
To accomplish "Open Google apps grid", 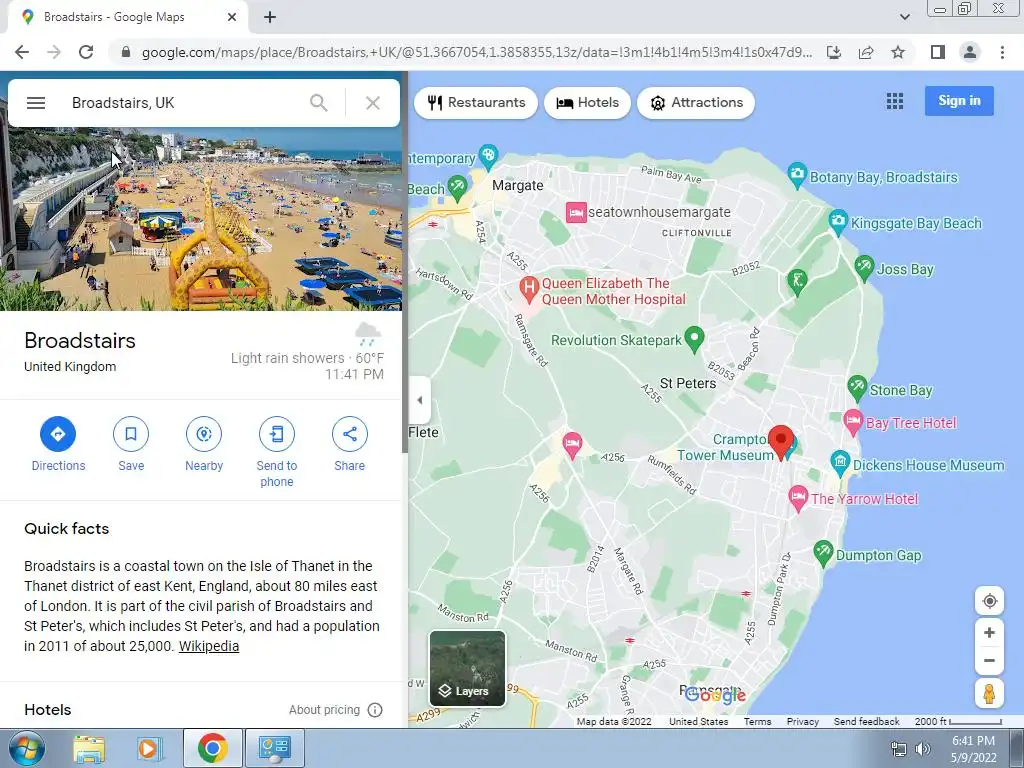I will click(x=895, y=101).
